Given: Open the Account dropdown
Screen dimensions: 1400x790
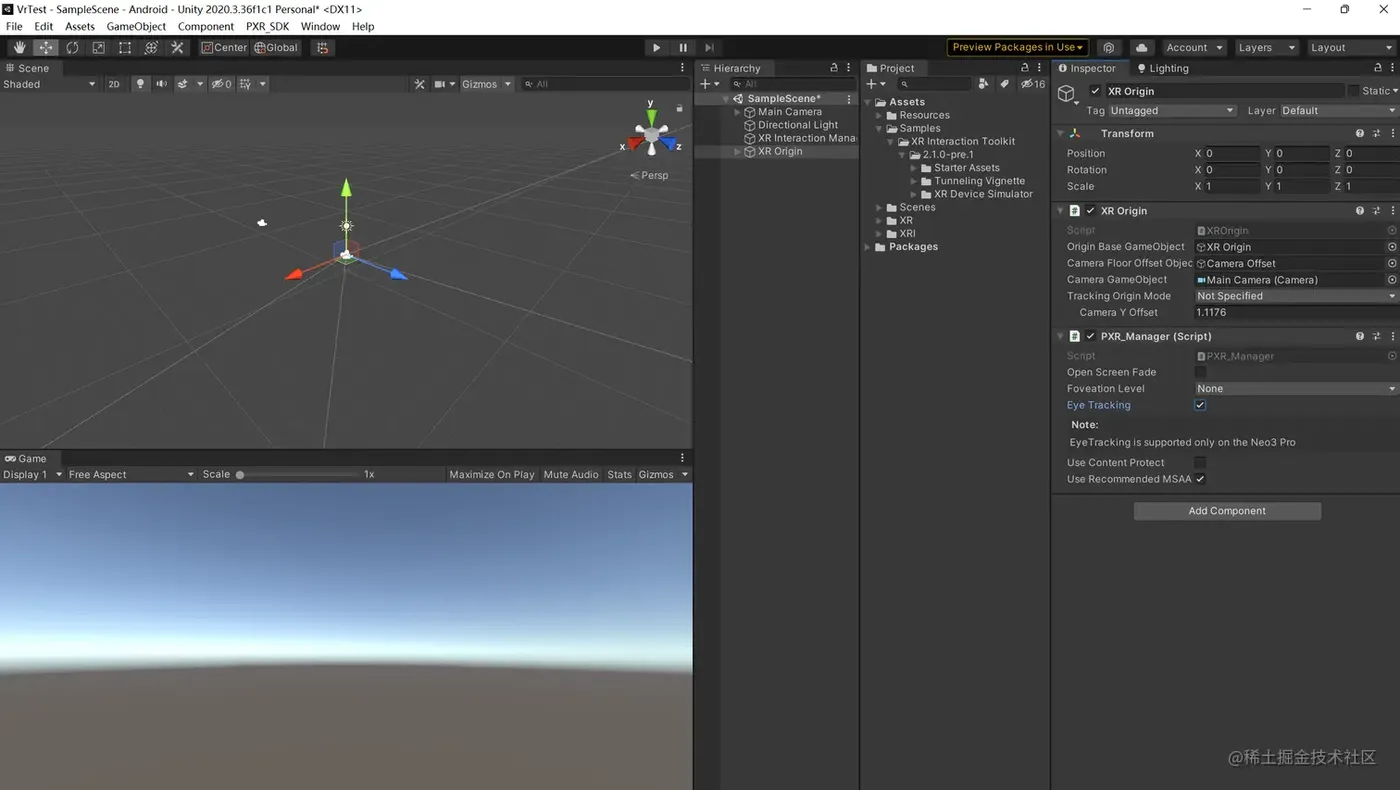Looking at the screenshot, I should coord(1194,47).
